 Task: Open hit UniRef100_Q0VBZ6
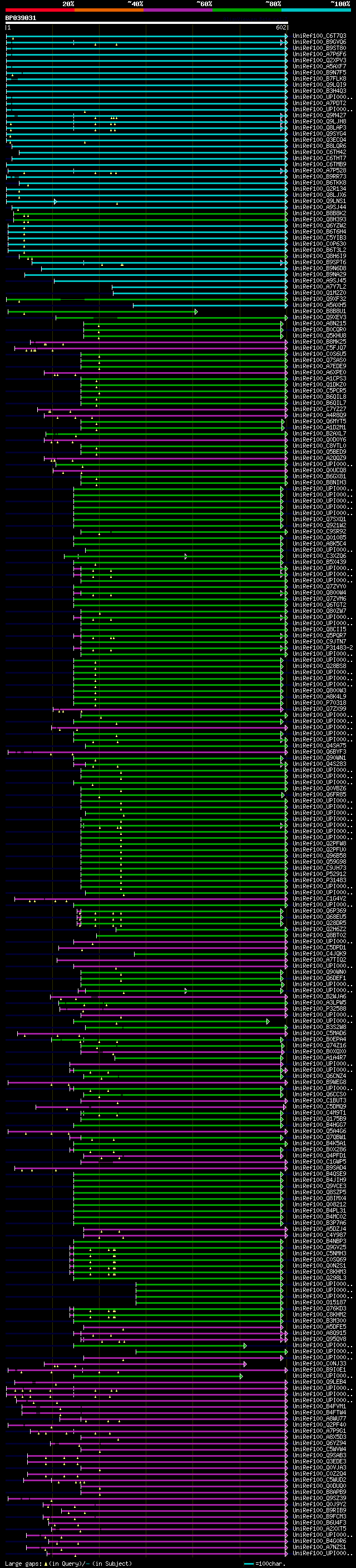319,788
